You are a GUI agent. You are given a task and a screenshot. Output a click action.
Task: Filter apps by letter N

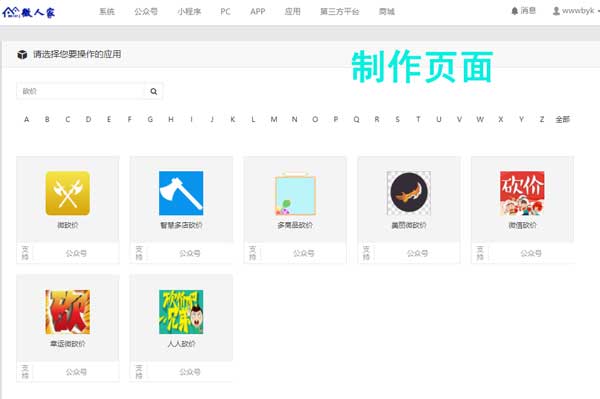click(x=295, y=119)
